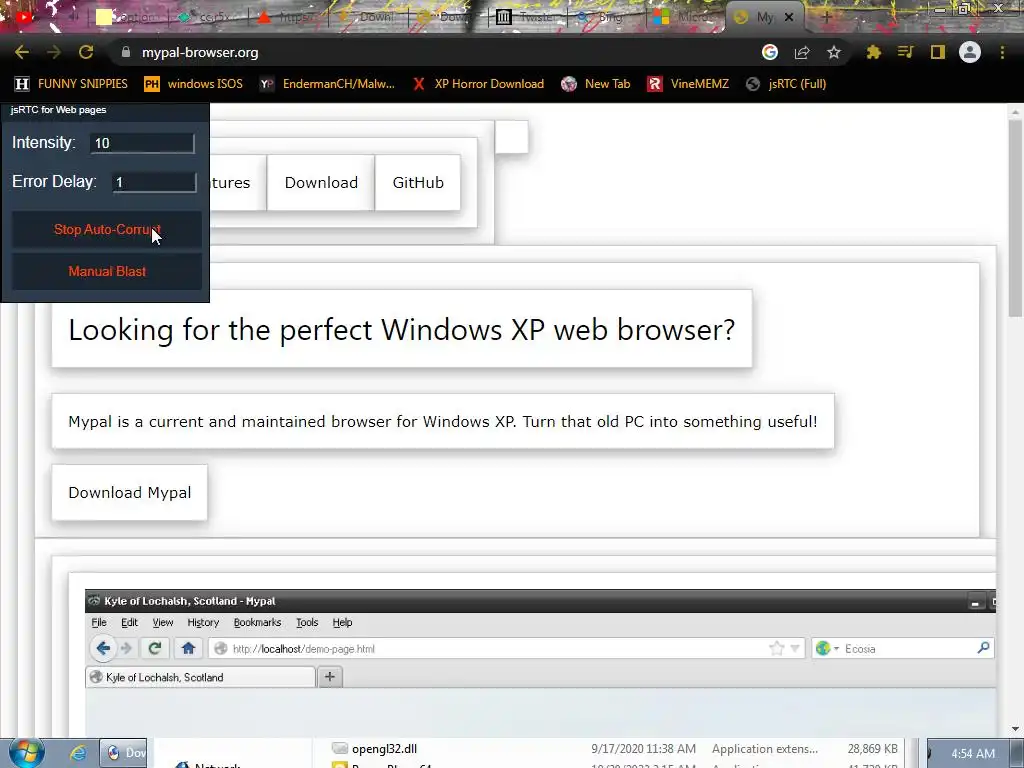The height and width of the screenshot is (768, 1024).
Task: Select the opengl32.dll file row
Action: pyautogui.click(x=614, y=748)
